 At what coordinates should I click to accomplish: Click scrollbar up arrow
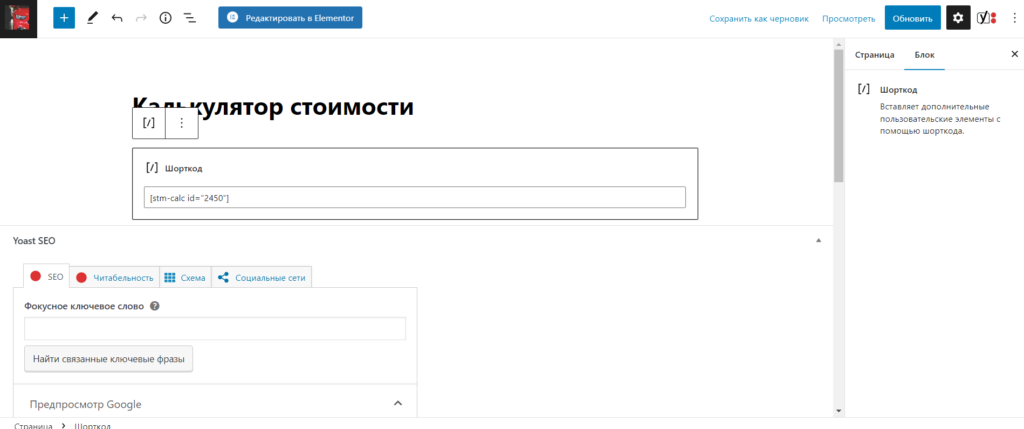tap(839, 43)
